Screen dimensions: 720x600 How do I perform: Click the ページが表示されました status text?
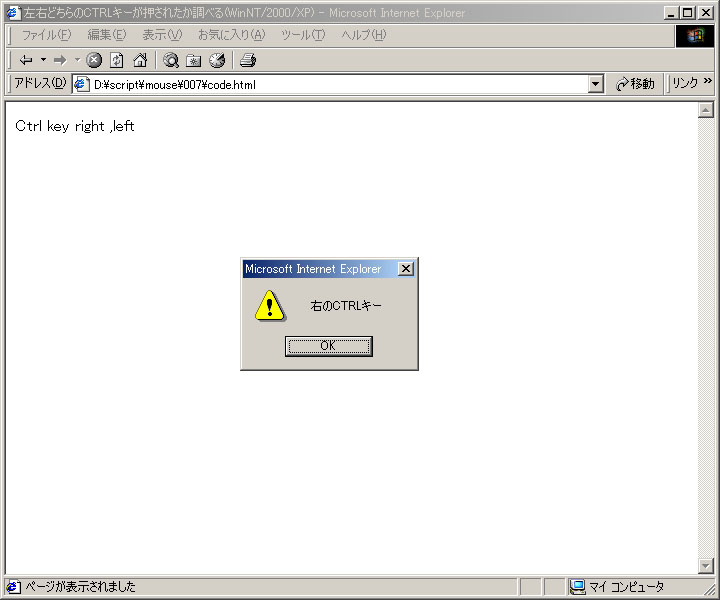(x=80, y=587)
